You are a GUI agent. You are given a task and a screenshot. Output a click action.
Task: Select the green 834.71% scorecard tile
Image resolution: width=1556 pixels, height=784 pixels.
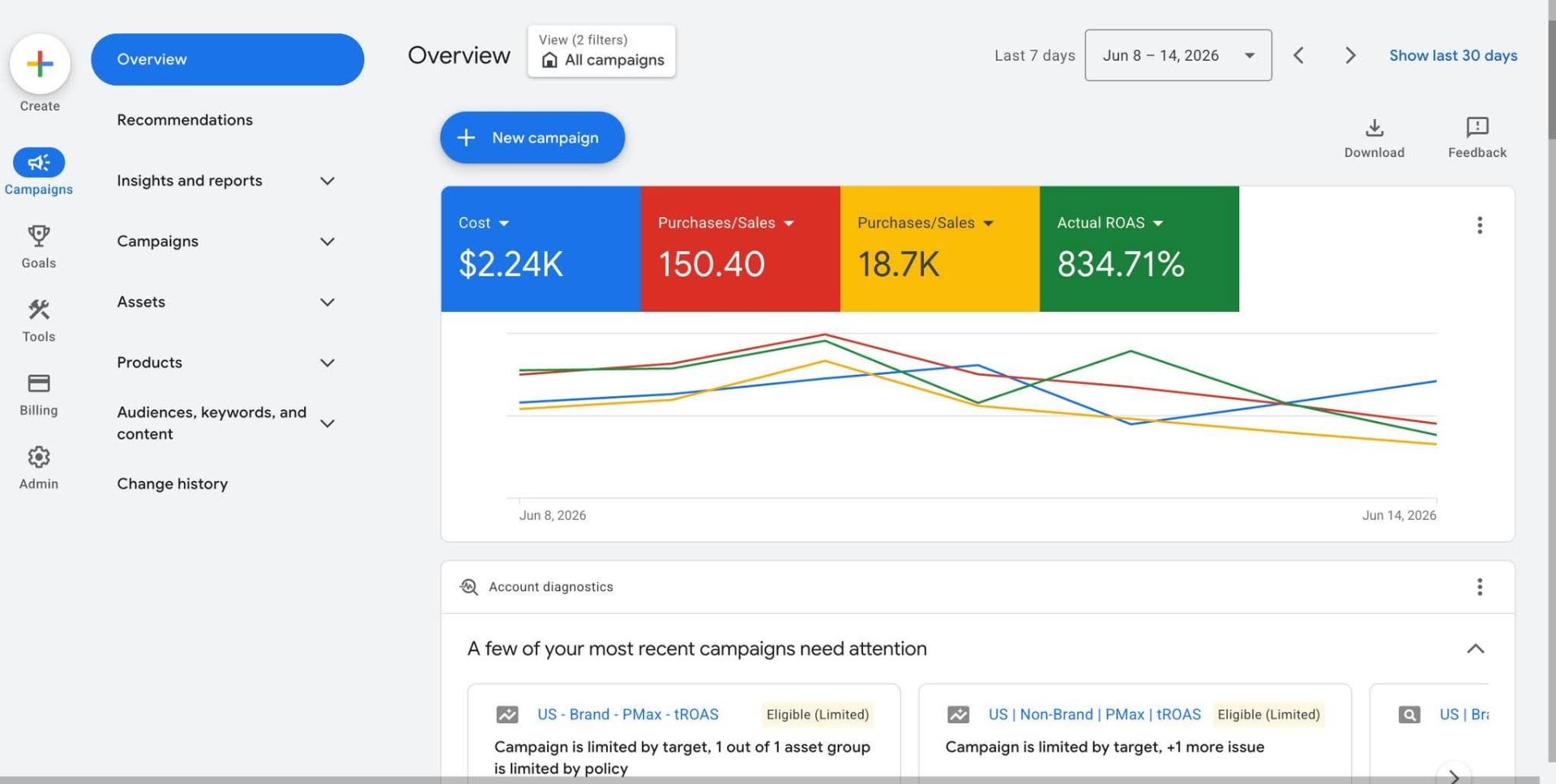point(1139,249)
